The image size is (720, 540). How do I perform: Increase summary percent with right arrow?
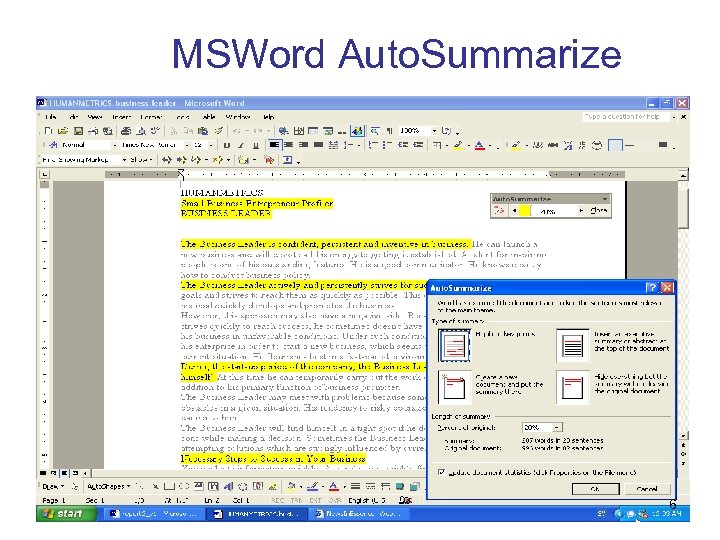[582, 211]
